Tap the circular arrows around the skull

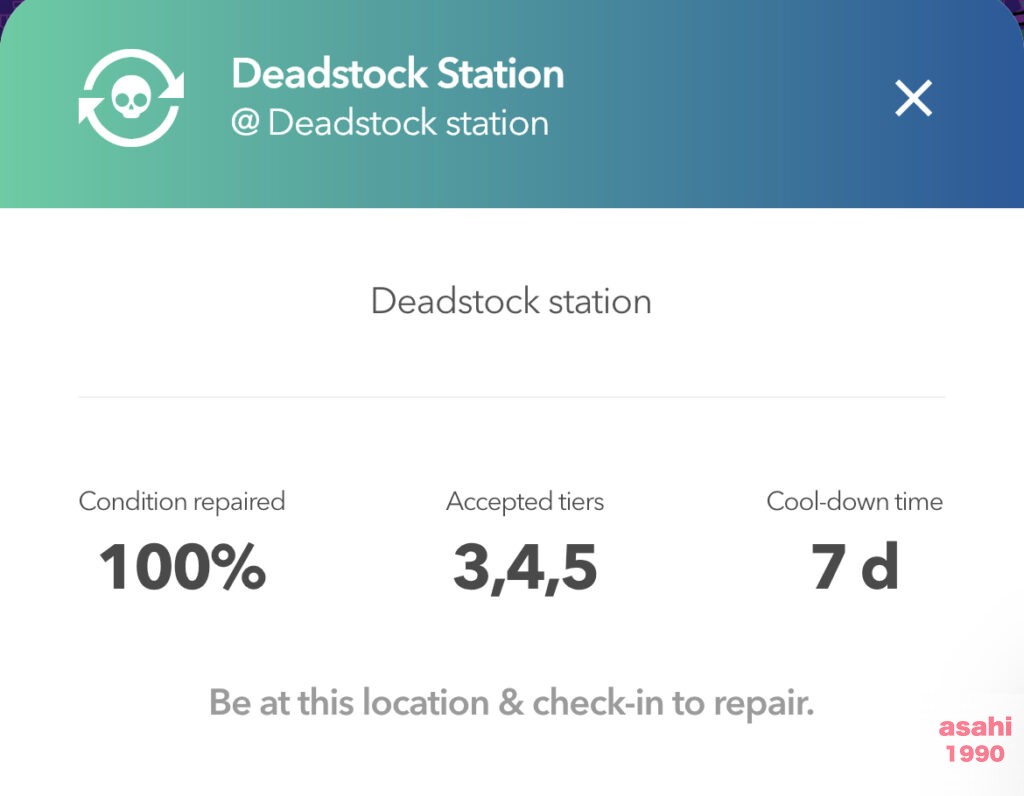click(x=131, y=99)
